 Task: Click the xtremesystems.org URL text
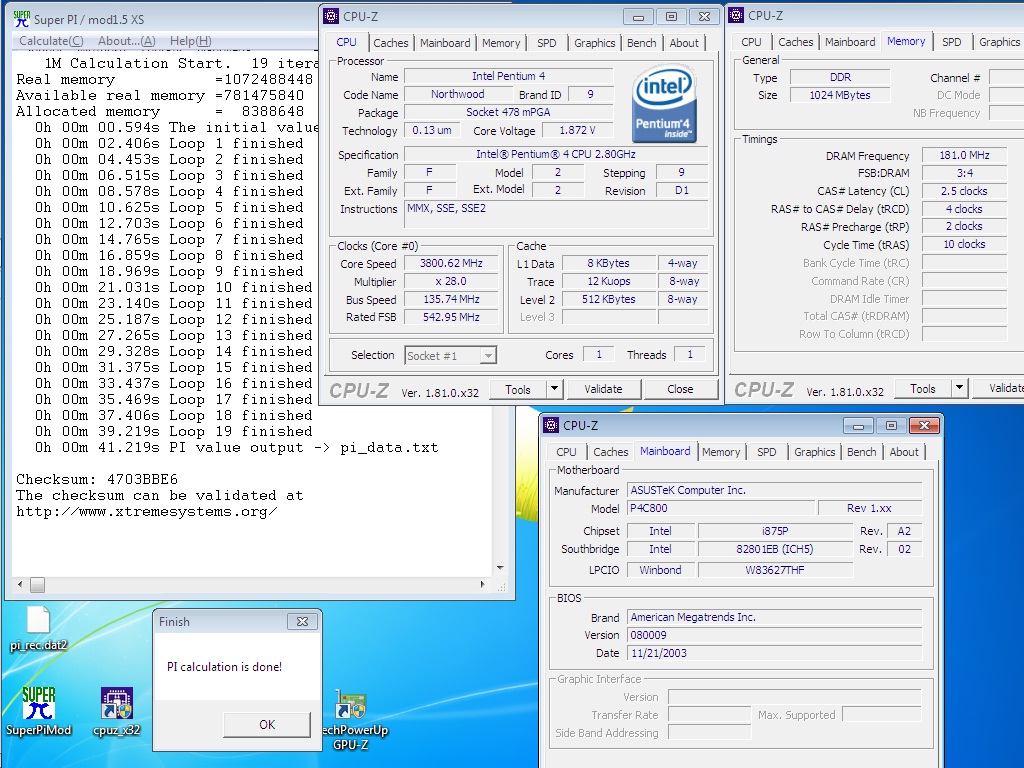[147, 511]
